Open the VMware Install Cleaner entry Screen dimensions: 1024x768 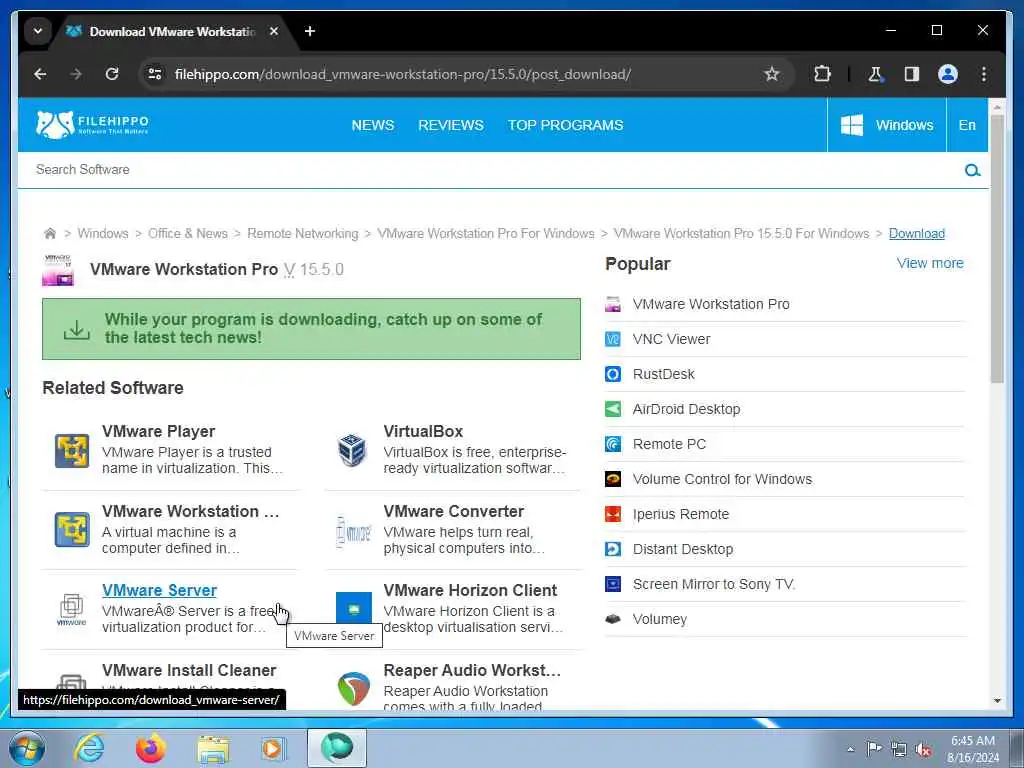(189, 671)
